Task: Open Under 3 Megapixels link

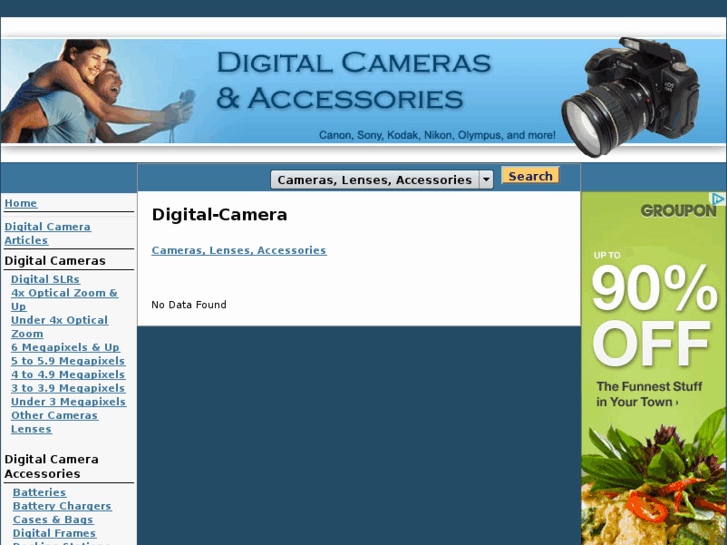Action: (x=69, y=402)
